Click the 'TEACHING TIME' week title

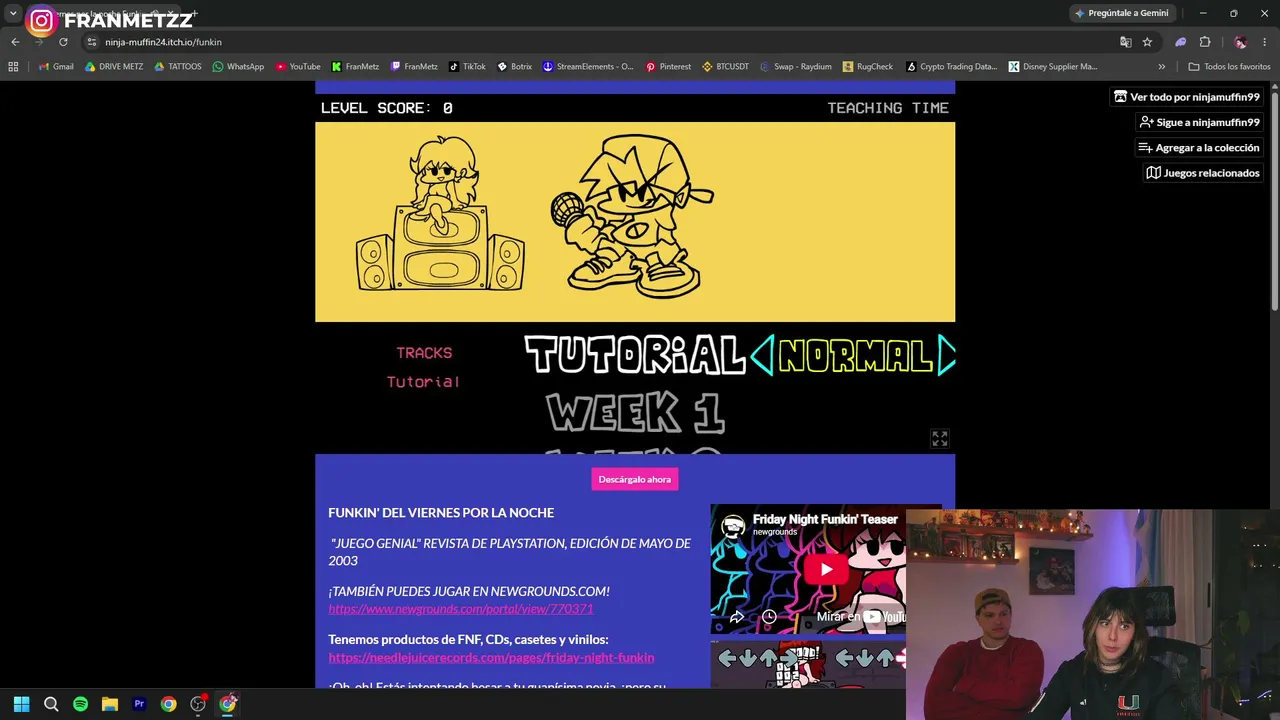coord(888,108)
